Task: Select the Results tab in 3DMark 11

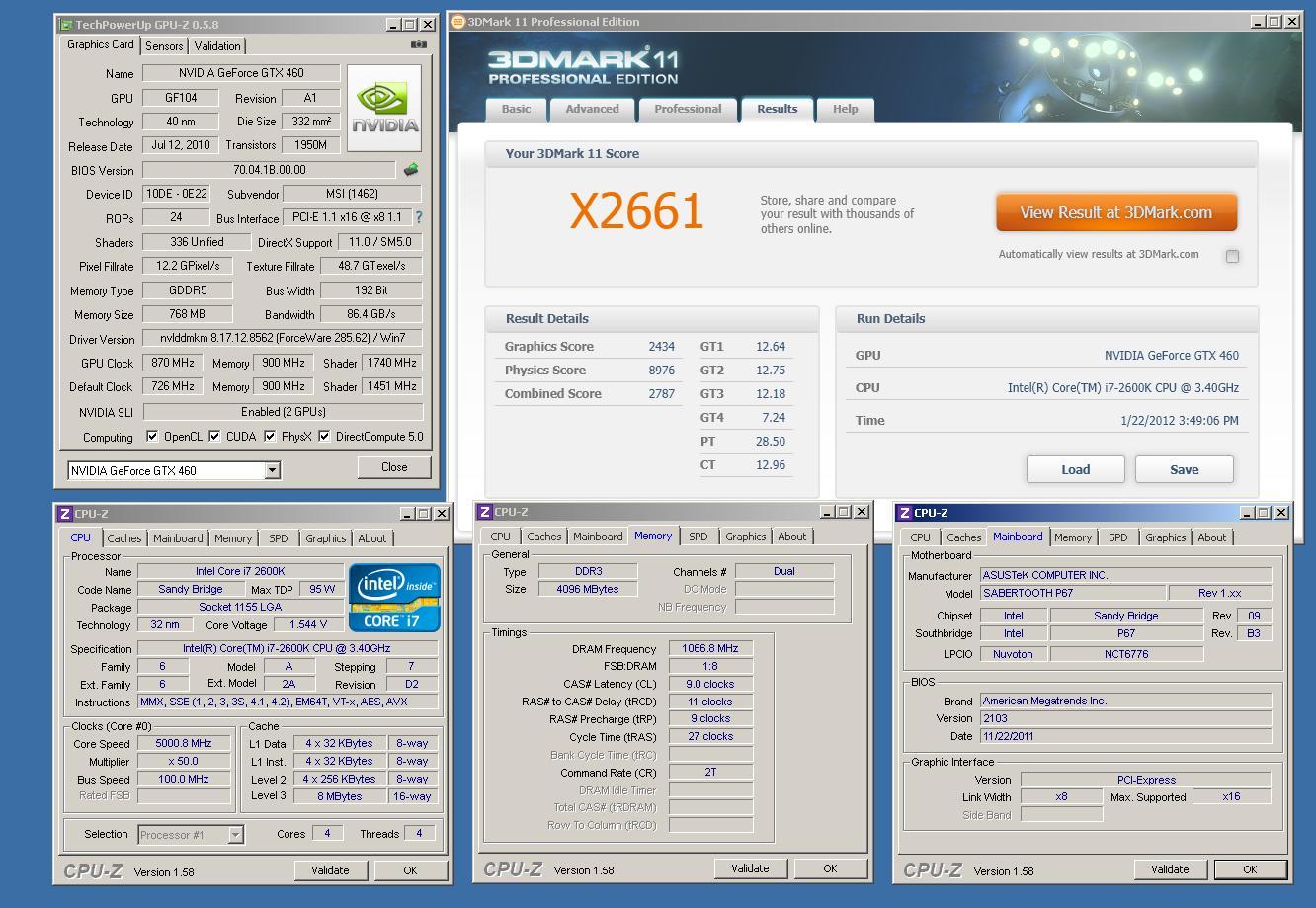Action: pyautogui.click(x=778, y=109)
